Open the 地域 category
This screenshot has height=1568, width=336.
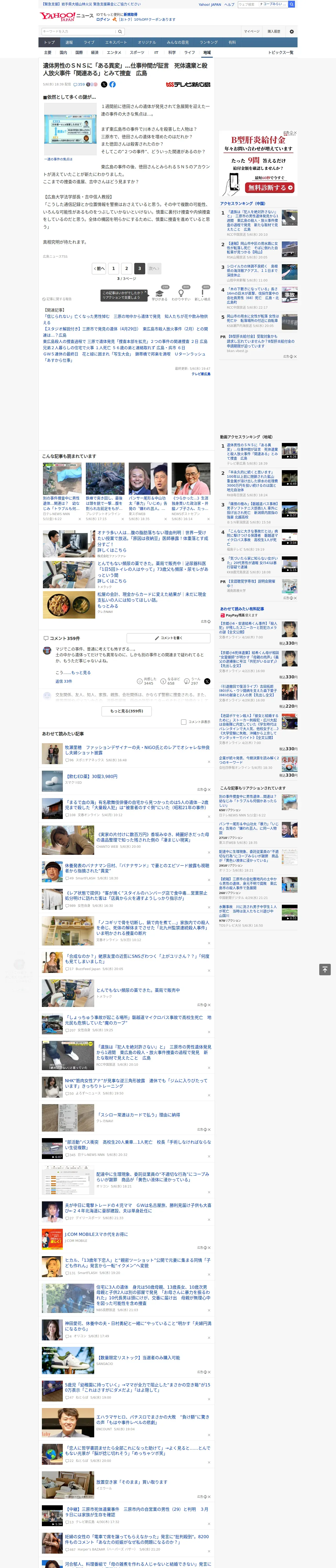coord(207,52)
